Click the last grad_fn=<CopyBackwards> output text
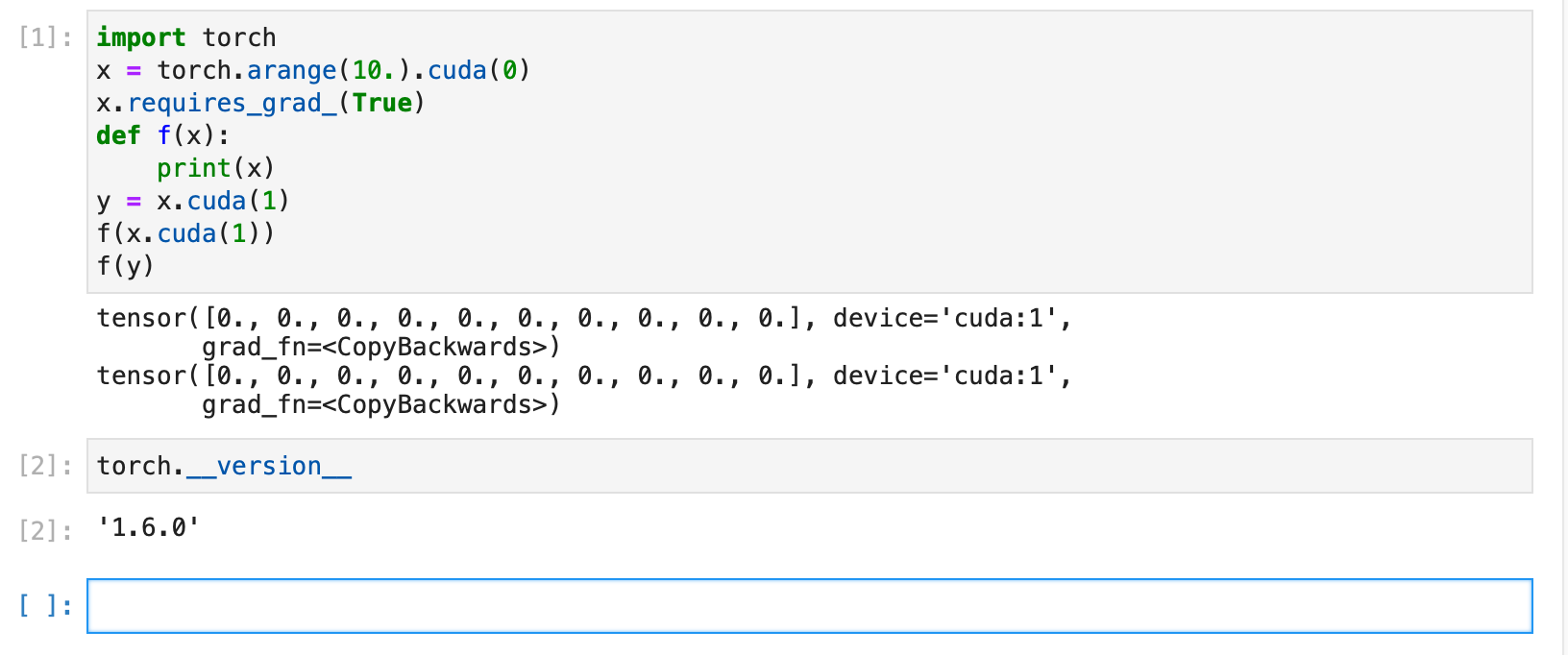The image size is (1568, 655). tap(380, 404)
